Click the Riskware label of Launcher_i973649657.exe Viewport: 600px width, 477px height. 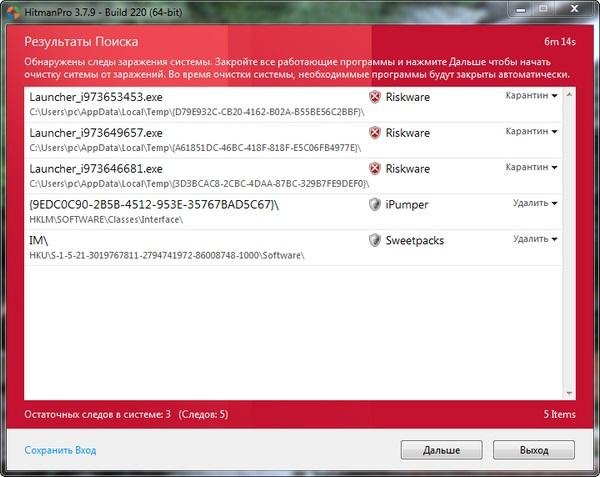point(408,133)
